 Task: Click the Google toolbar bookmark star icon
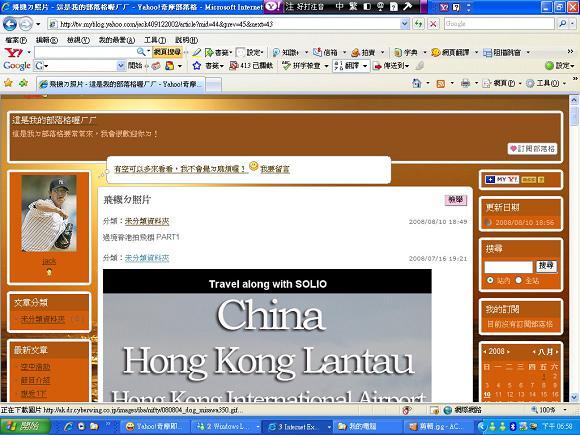tap(197, 66)
